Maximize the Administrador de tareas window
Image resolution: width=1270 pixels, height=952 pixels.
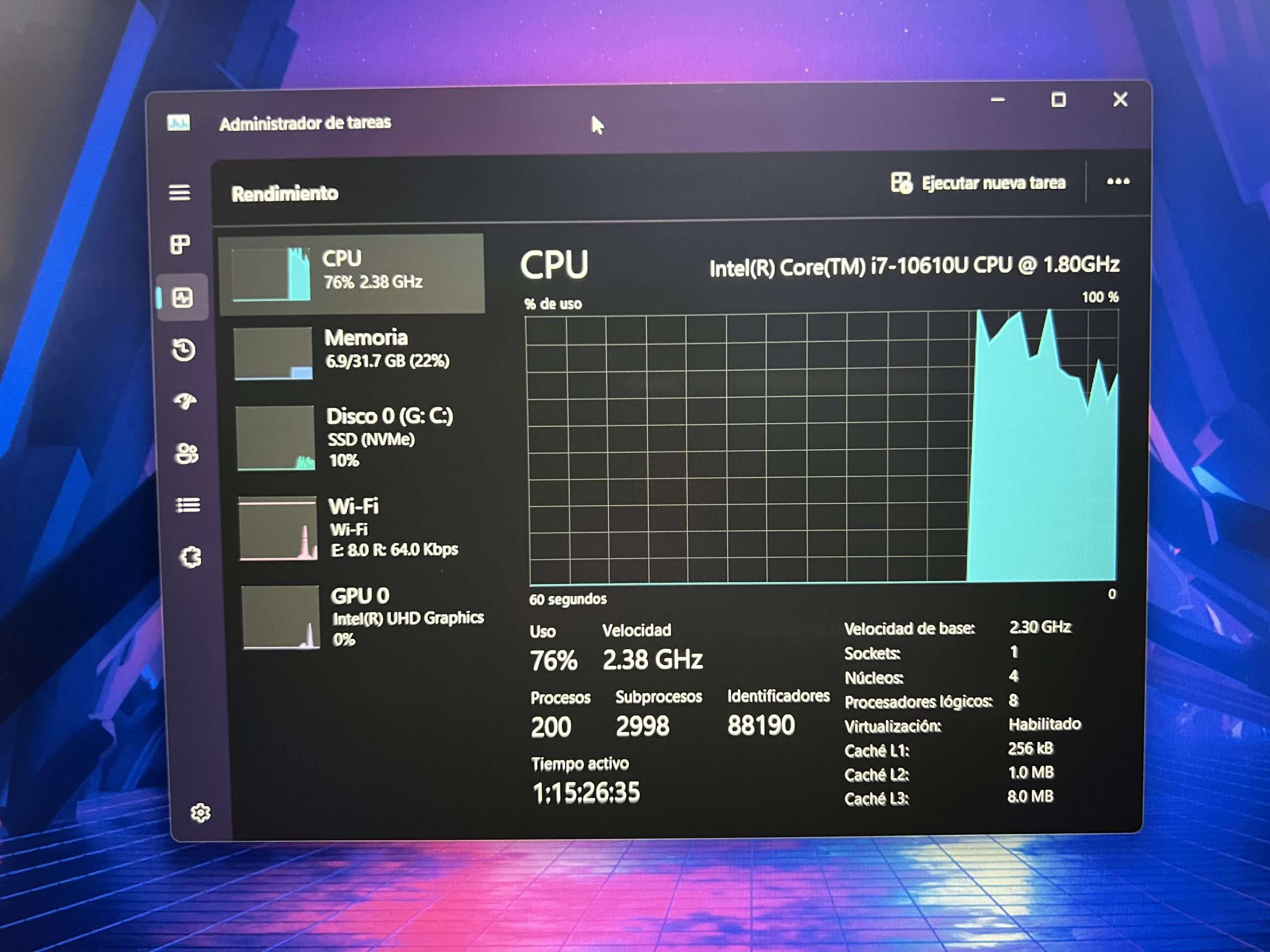coord(1059,100)
